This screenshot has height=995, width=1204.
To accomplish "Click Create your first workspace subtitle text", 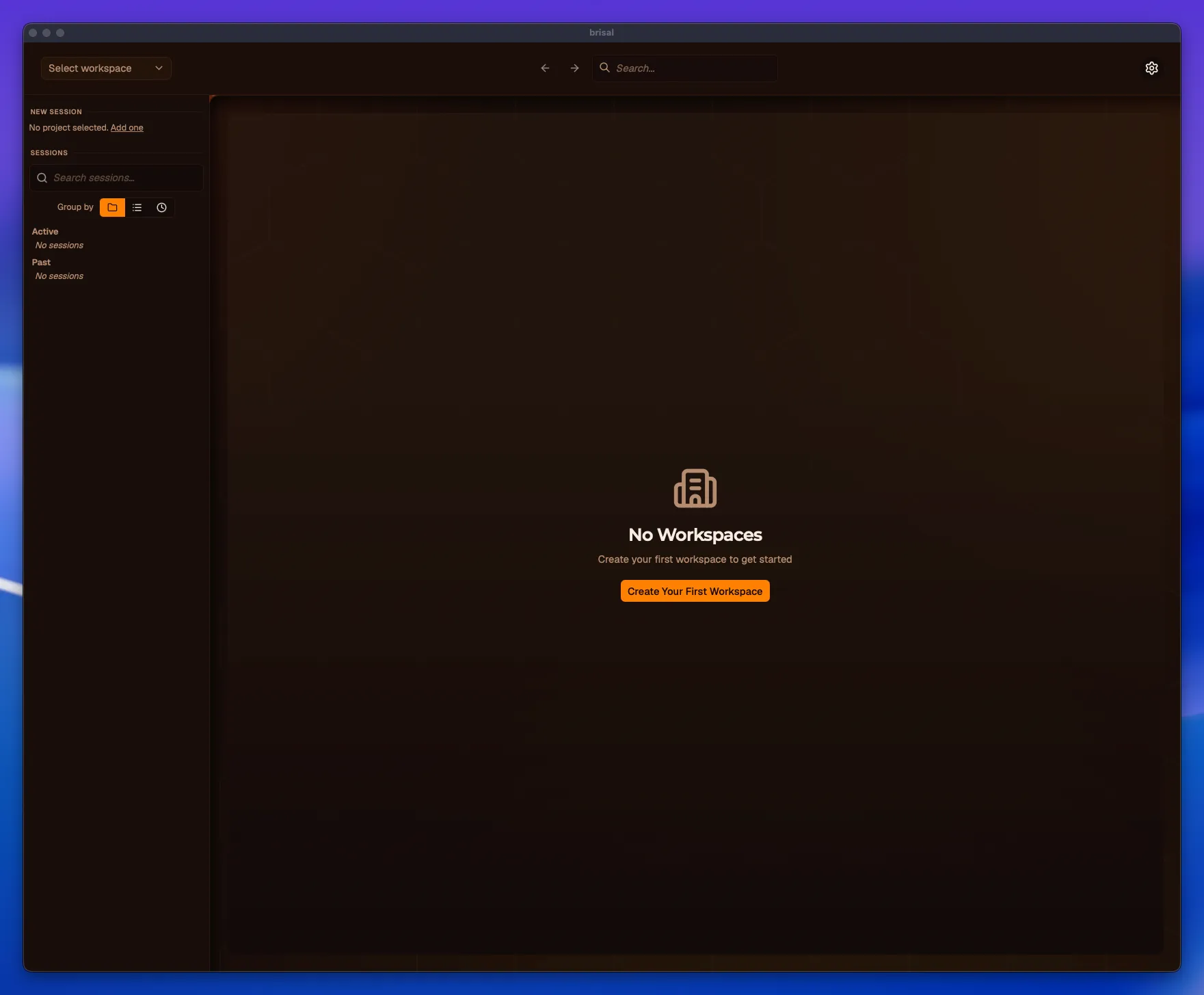I will pyautogui.click(x=695, y=559).
